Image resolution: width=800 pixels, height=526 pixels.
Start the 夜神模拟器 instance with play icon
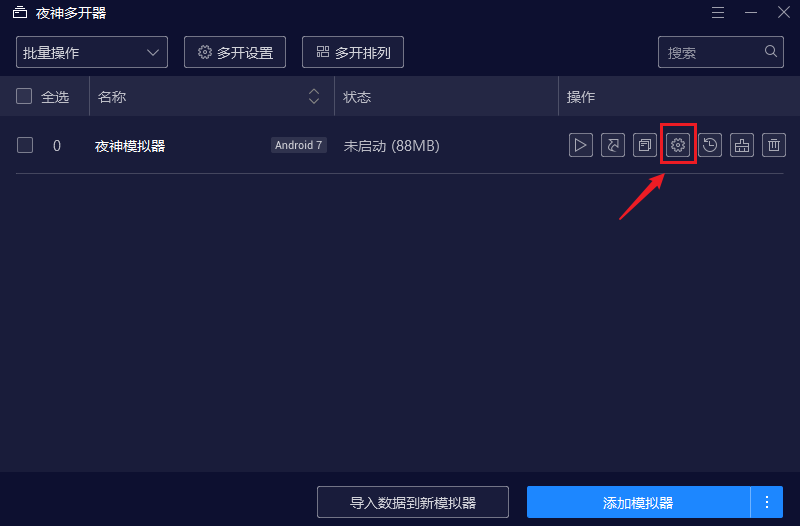click(581, 145)
